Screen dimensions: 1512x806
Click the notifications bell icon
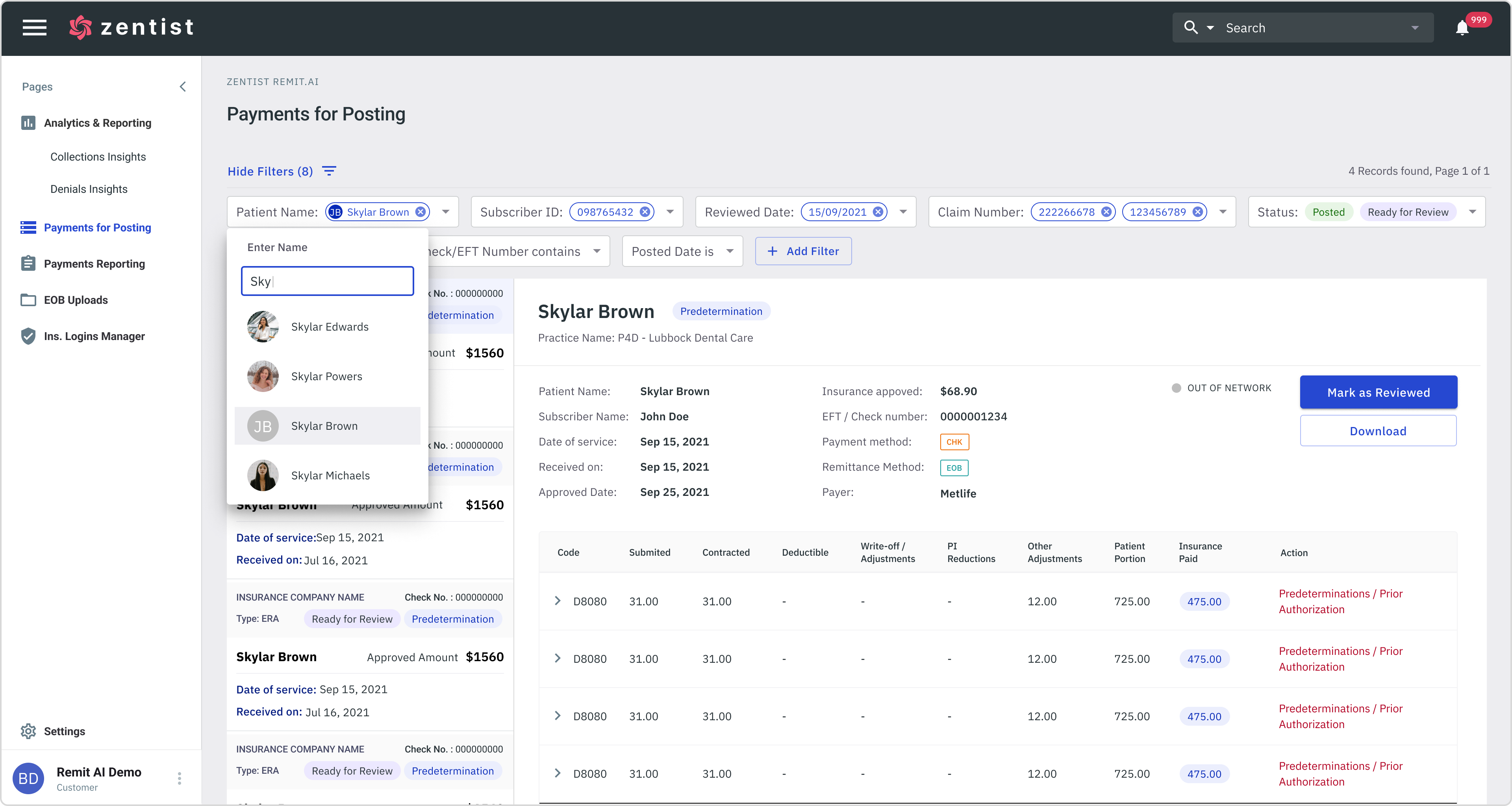pyautogui.click(x=1462, y=28)
